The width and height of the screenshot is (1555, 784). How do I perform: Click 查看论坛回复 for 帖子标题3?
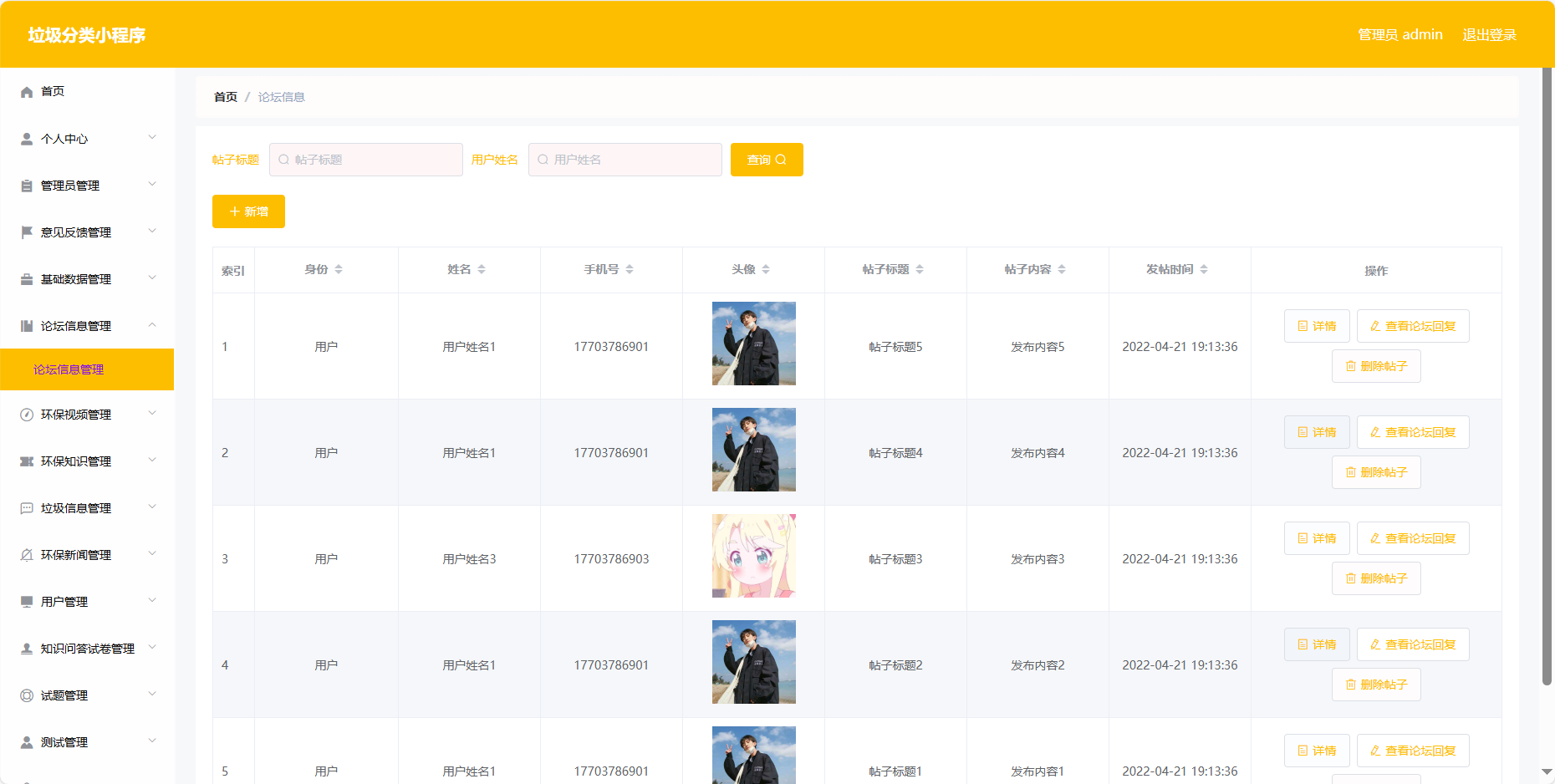1413,538
